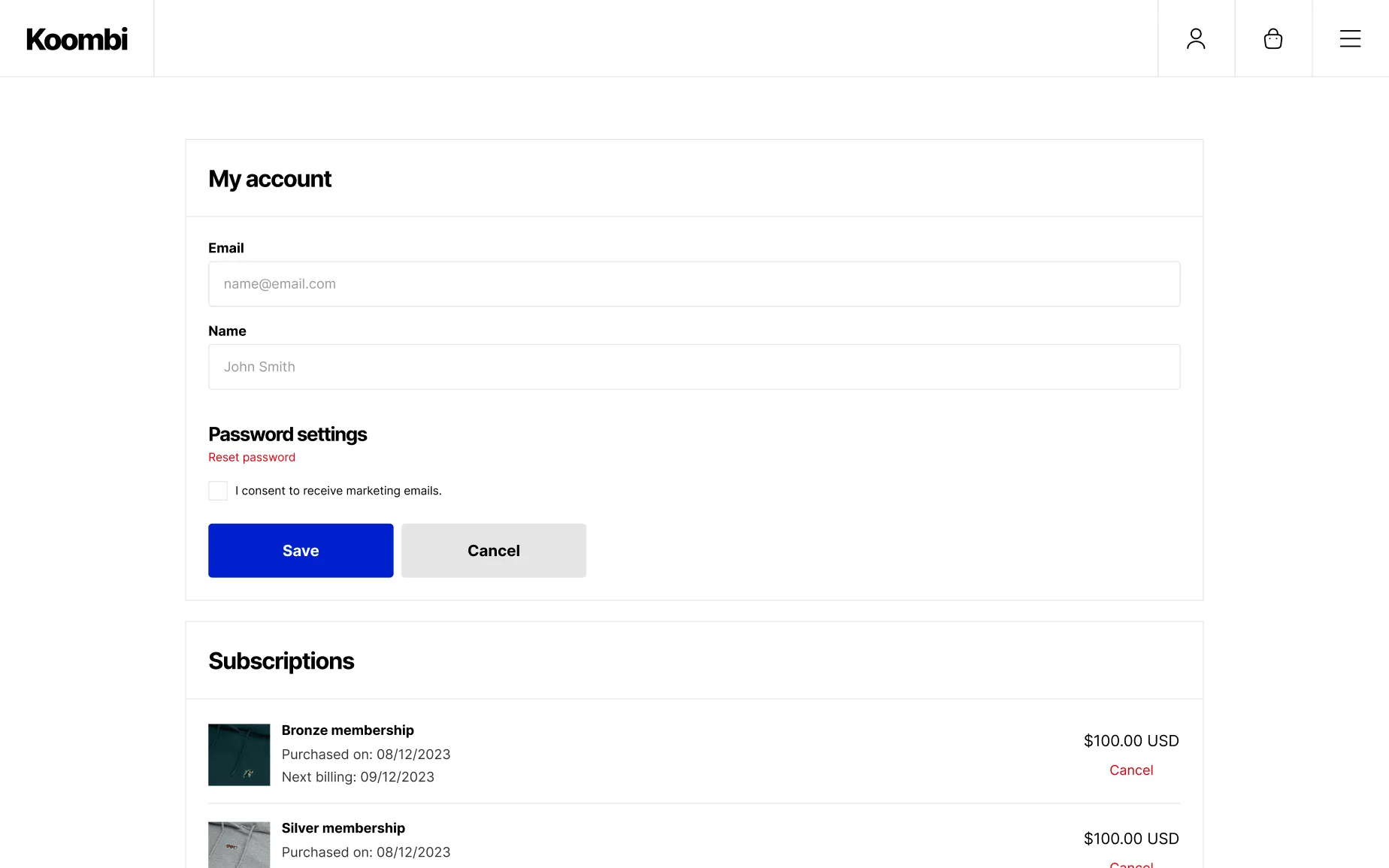The image size is (1389, 868).
Task: Select the Password settings heading
Action: 287,434
